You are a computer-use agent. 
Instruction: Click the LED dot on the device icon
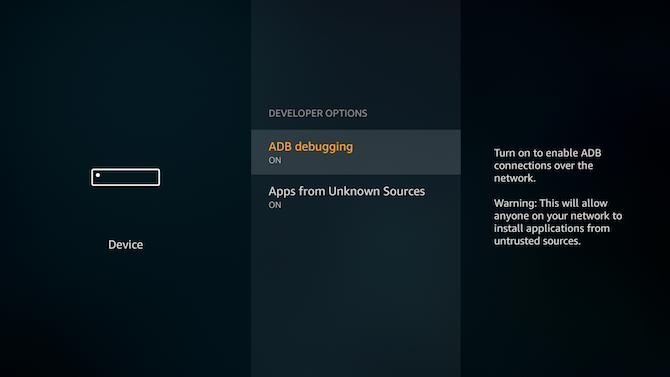[98, 175]
